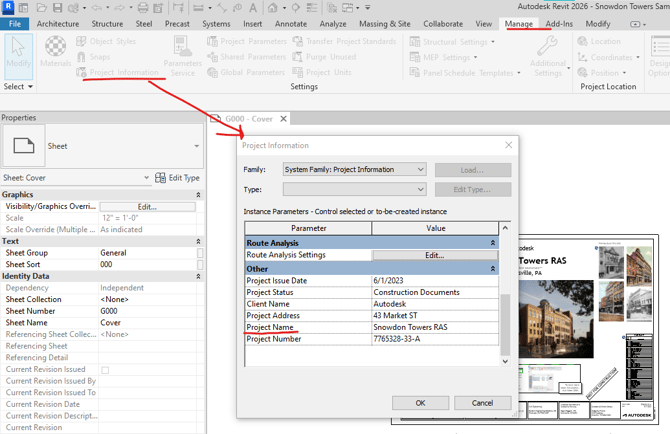Open Project Units
The image size is (670, 434).
322,72
